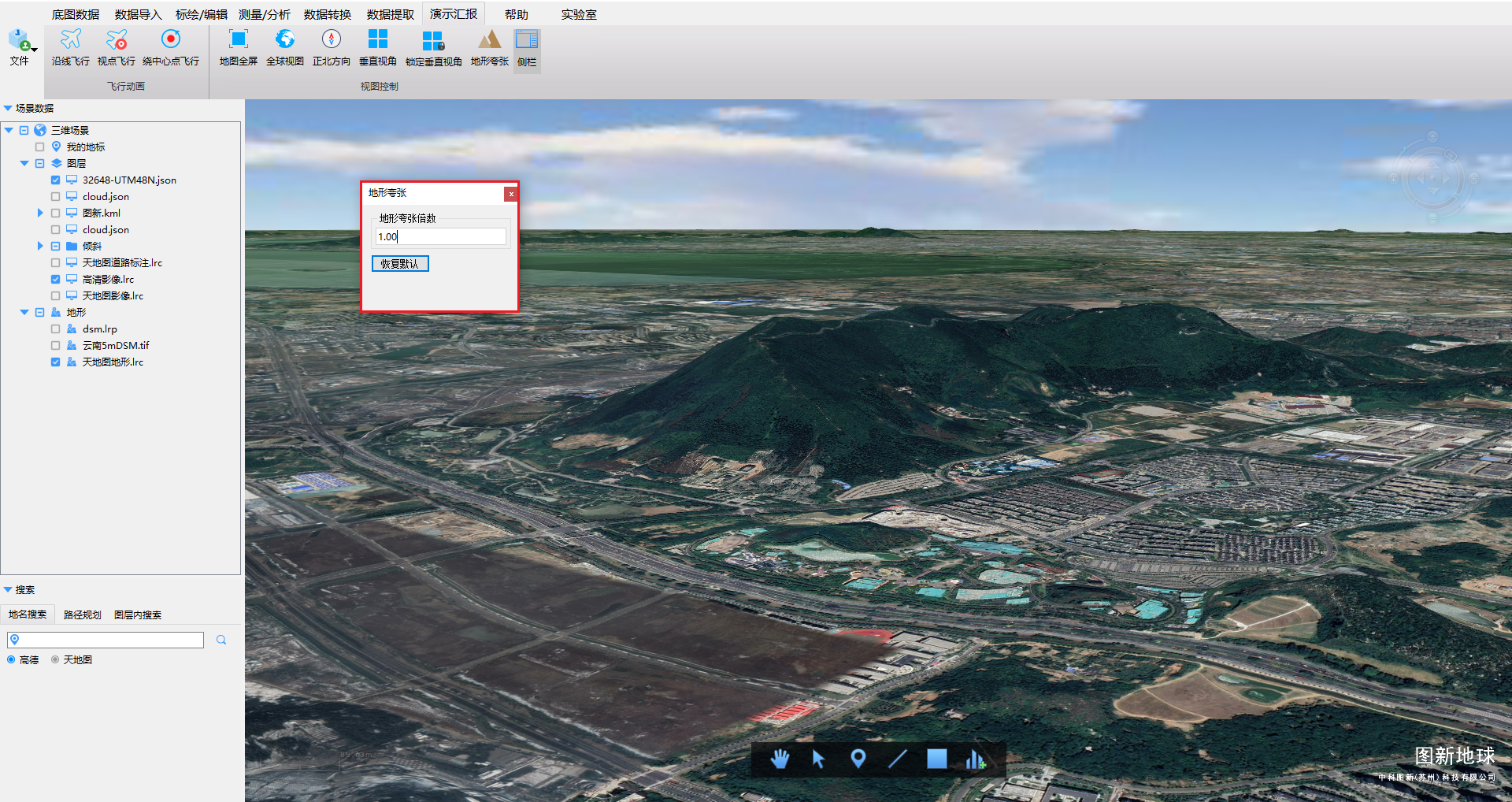Toggle 我的地标 checkbox

point(39,147)
